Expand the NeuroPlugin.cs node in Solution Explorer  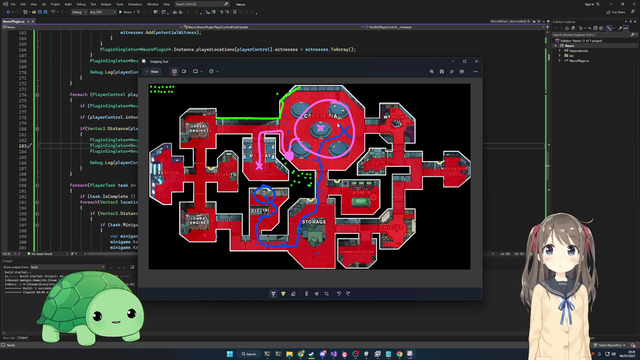tap(560, 60)
